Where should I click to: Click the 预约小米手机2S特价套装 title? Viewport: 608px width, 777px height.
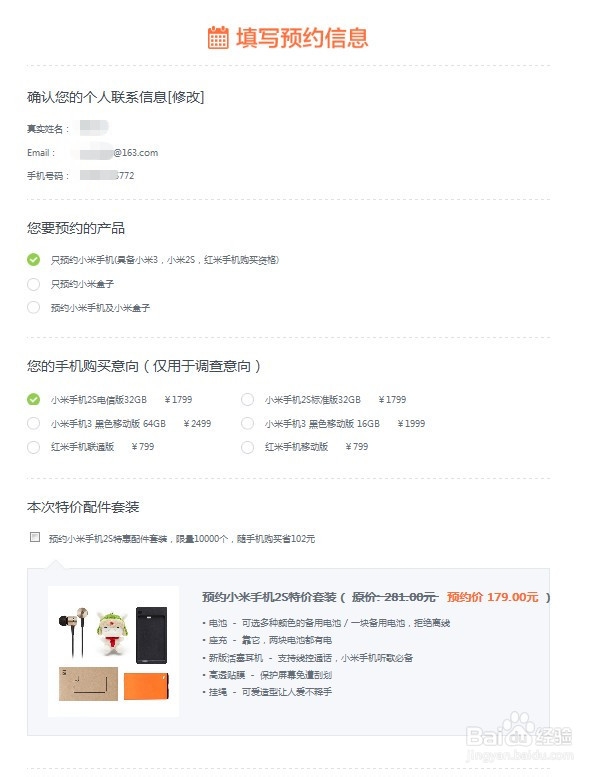pos(269,597)
